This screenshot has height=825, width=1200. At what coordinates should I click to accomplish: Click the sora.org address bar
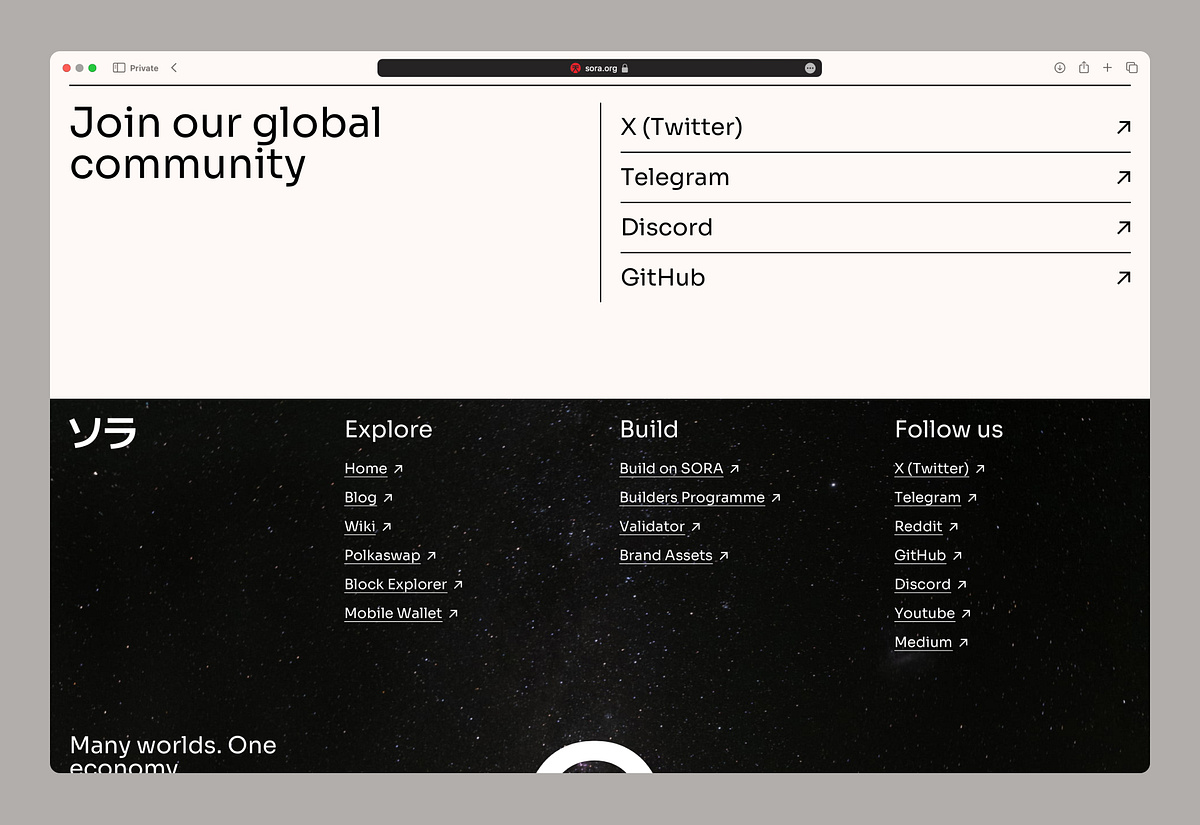coord(600,68)
